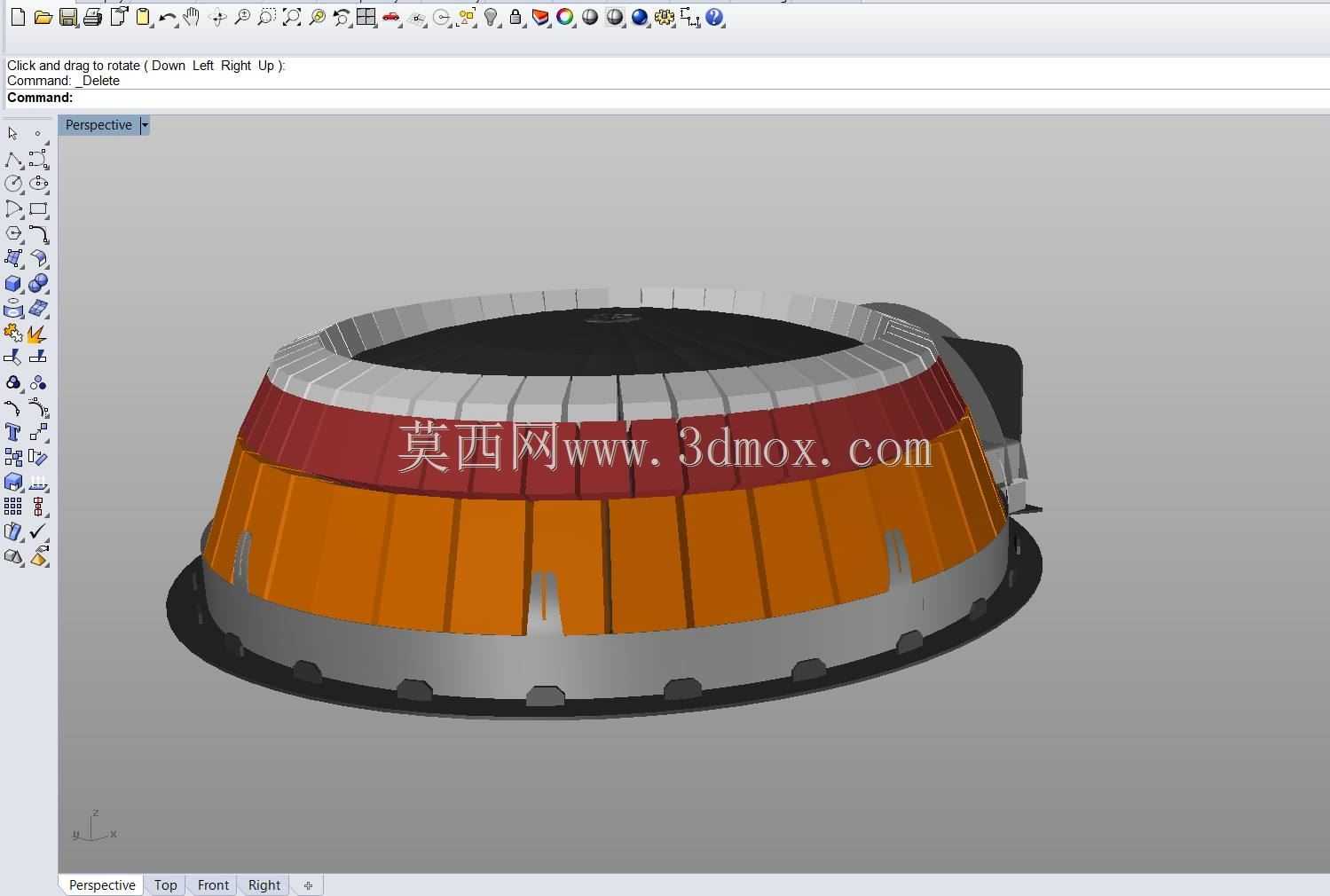Render with the blue sphere icon

click(640, 17)
